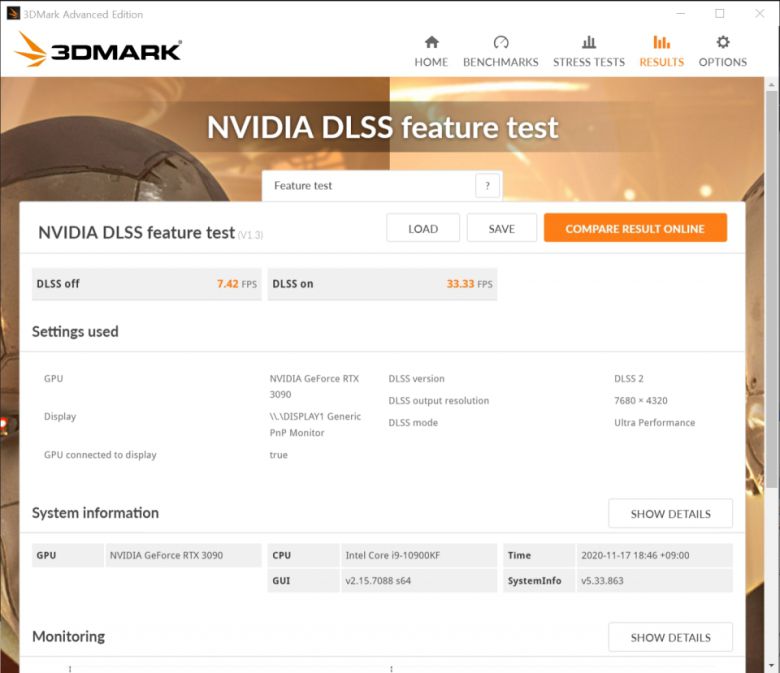Maximize the 3DMark window
Image resolution: width=780 pixels, height=673 pixels.
720,14
